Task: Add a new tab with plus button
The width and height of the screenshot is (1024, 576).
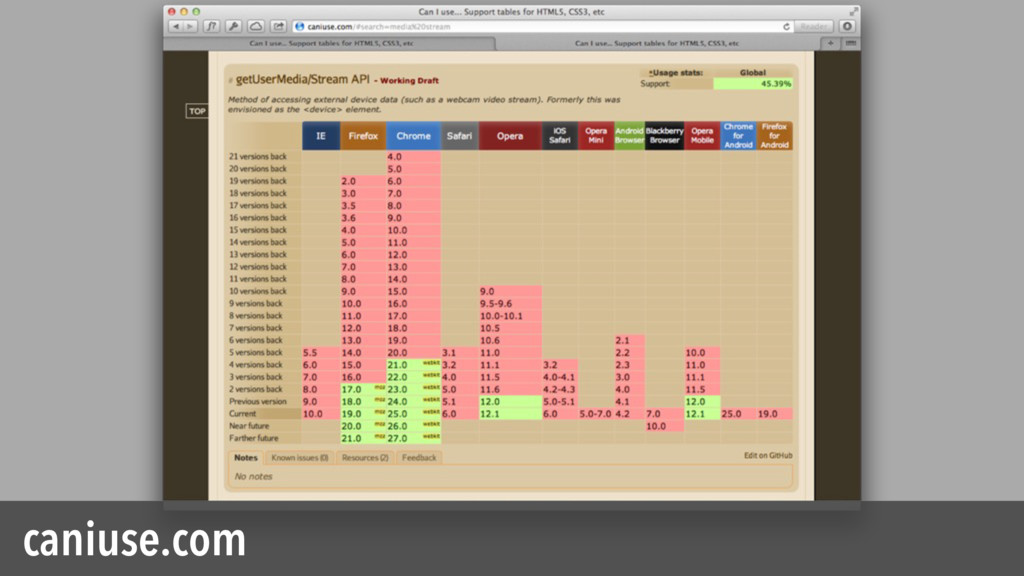Action: (x=831, y=43)
